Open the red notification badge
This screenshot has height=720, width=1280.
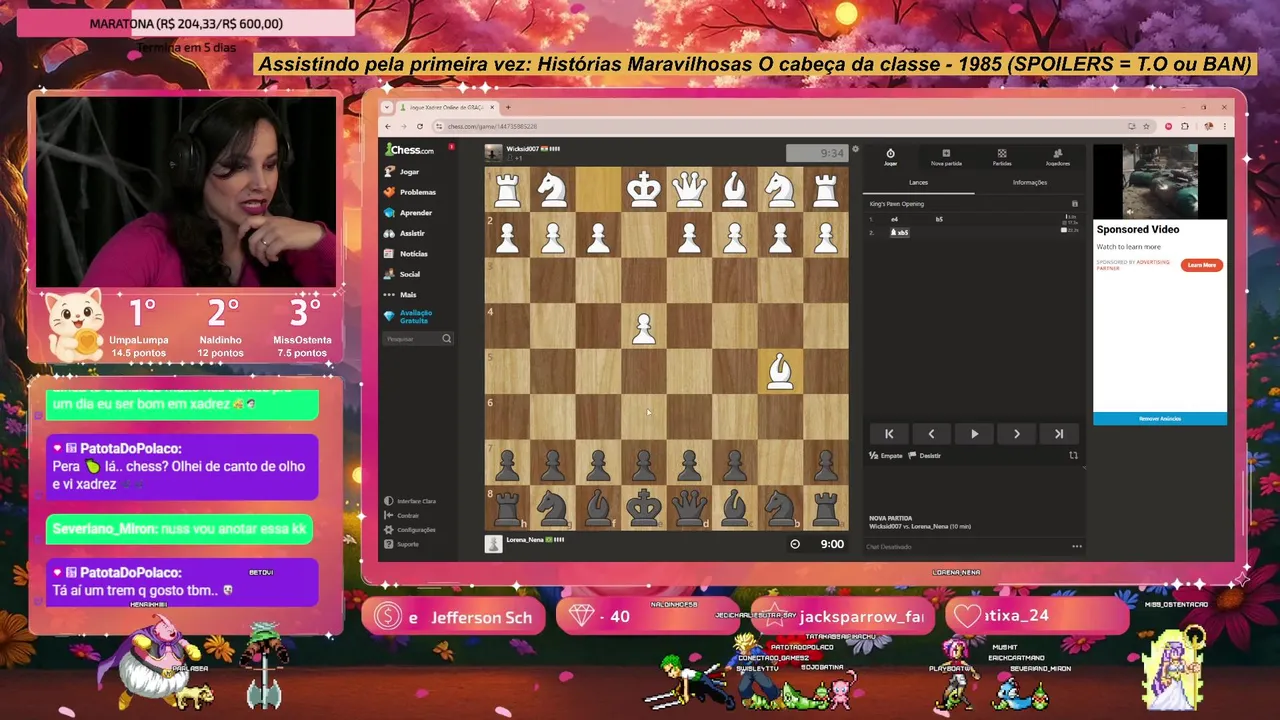coord(452,147)
